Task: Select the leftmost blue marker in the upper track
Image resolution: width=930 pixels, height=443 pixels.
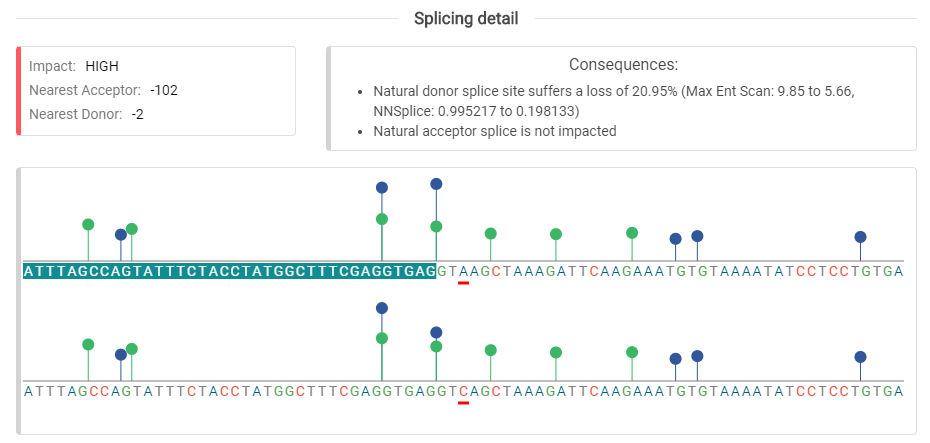Action: [121, 234]
